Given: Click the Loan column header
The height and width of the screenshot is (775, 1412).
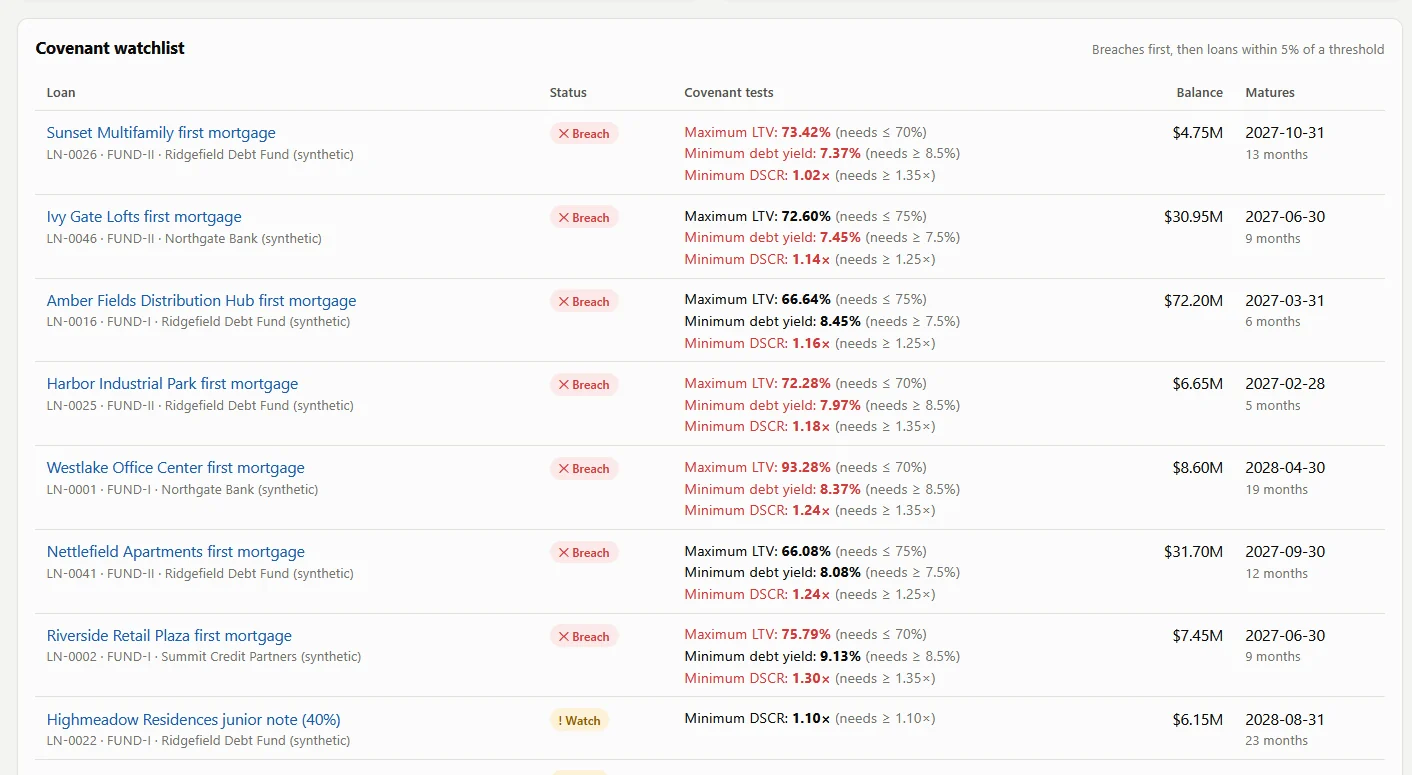Looking at the screenshot, I should point(61,92).
